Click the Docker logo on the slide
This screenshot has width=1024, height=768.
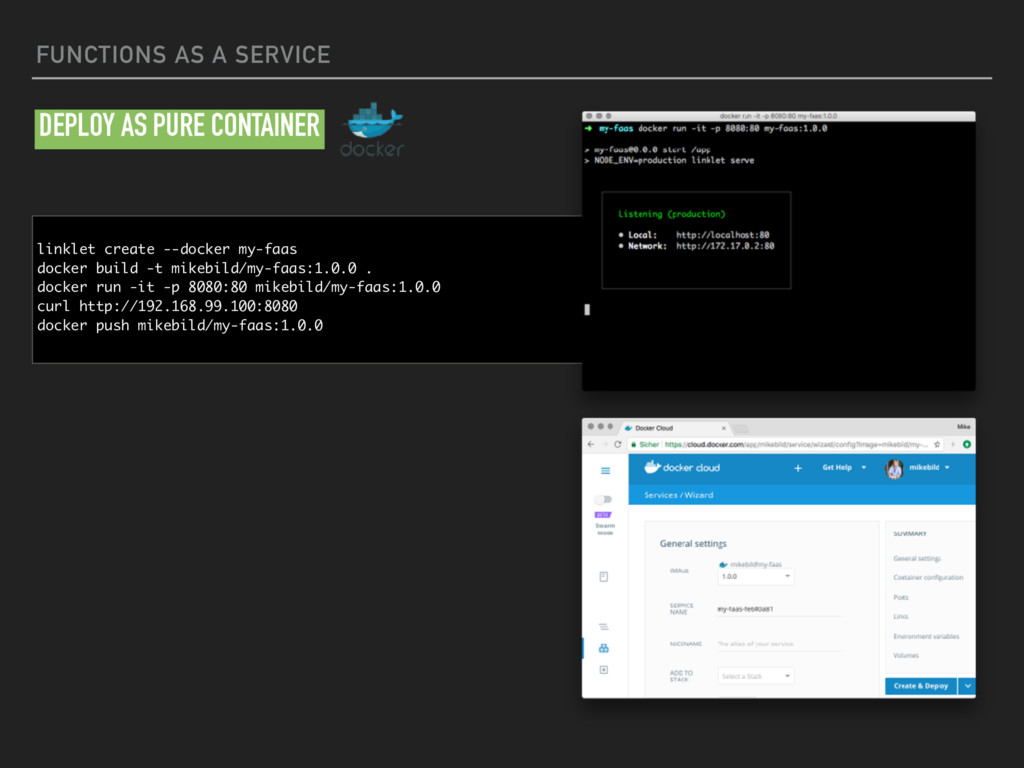[x=372, y=130]
